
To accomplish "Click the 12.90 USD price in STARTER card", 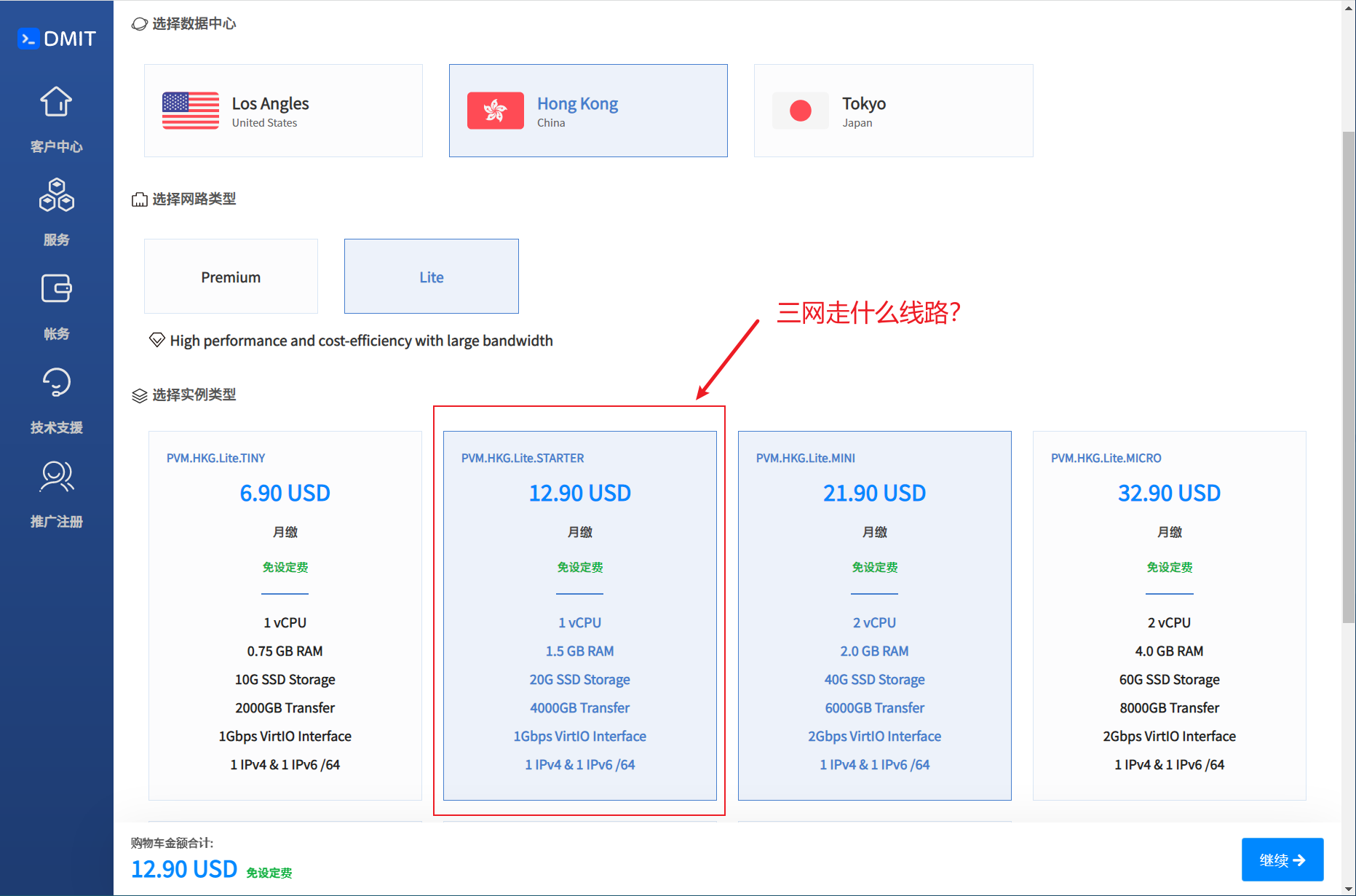I will tap(580, 493).
